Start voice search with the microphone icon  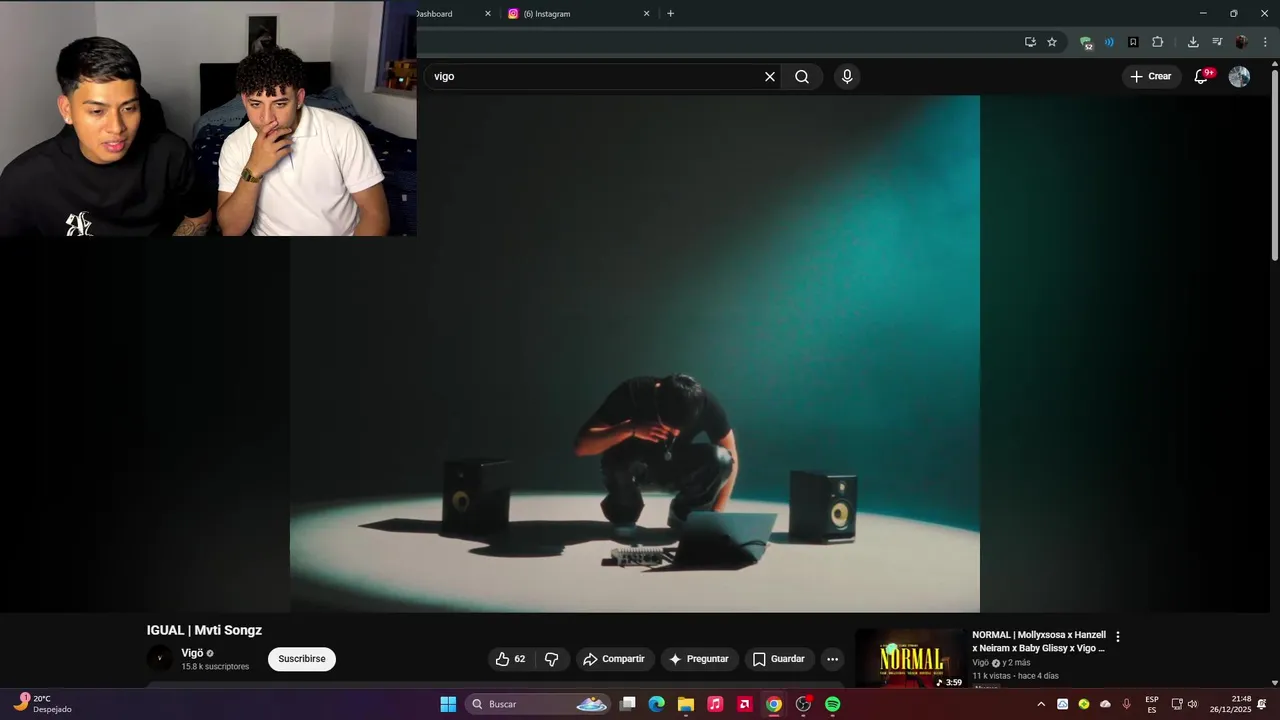[847, 77]
